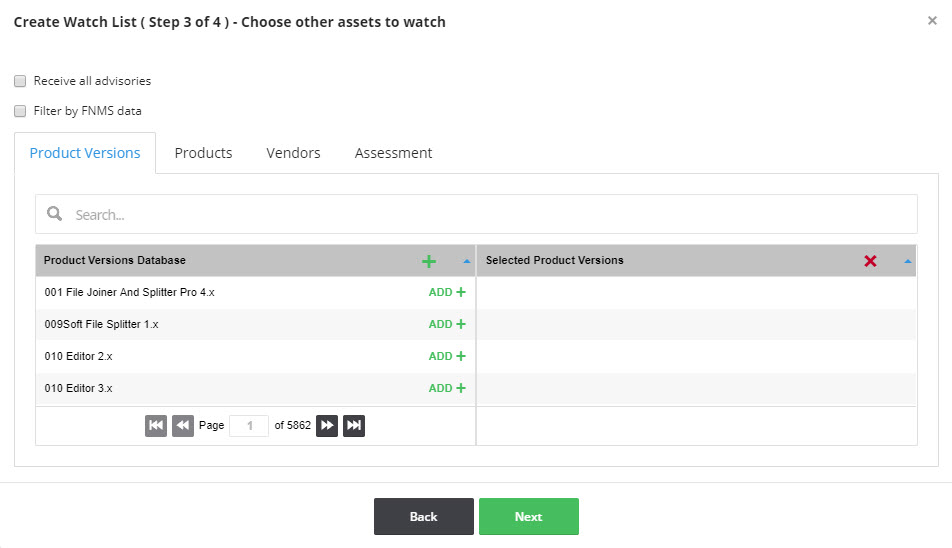Switch to the Products tab
Viewport: 952px width, 548px height.
pos(203,153)
